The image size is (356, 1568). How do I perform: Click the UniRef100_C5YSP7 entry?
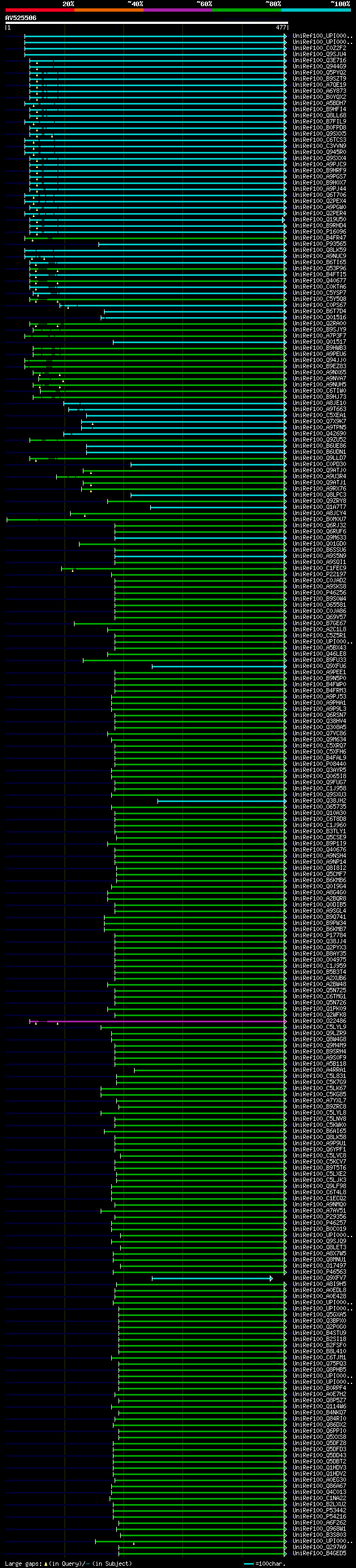pos(319,293)
